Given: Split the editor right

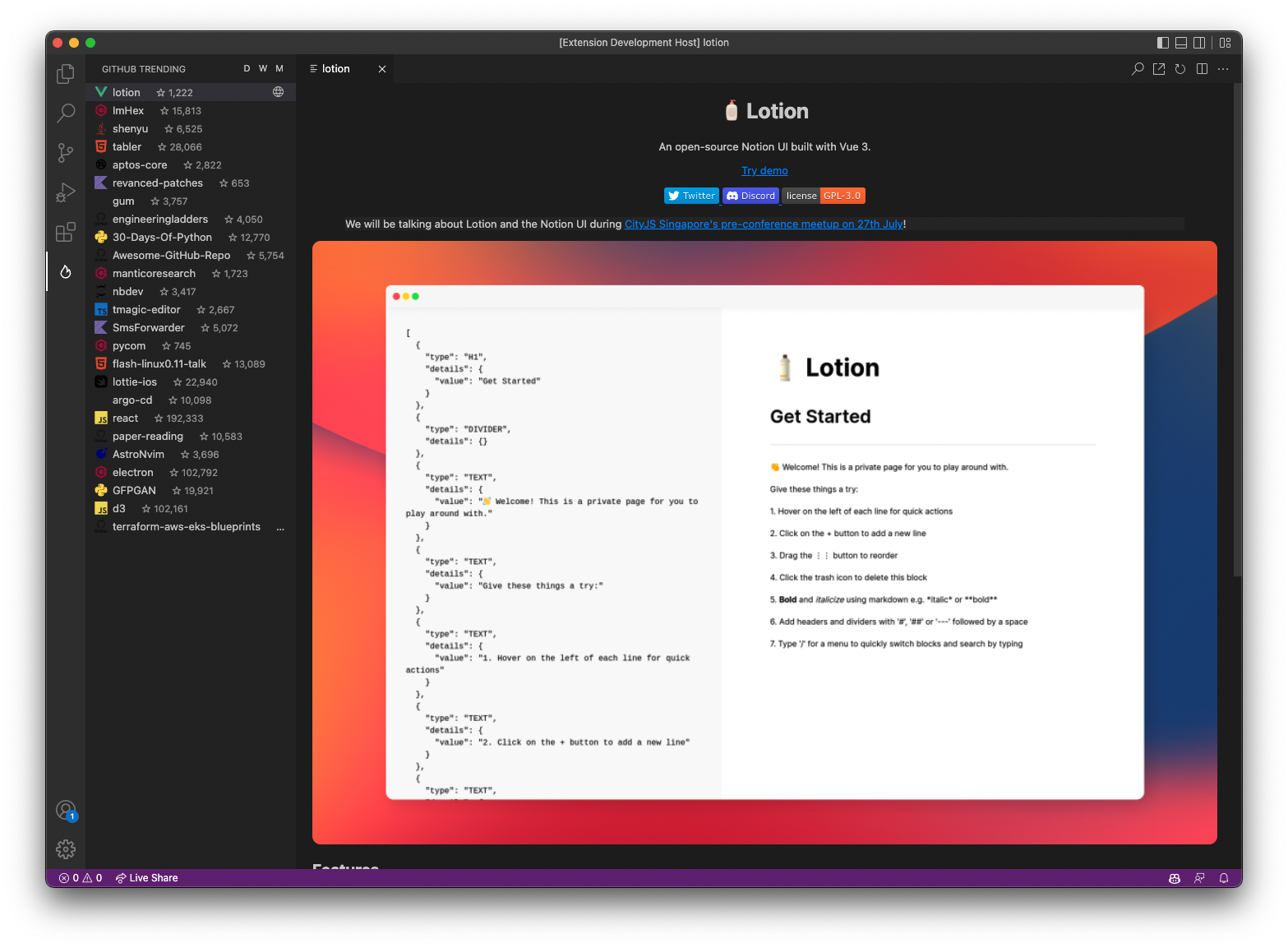Looking at the screenshot, I should tap(1202, 69).
